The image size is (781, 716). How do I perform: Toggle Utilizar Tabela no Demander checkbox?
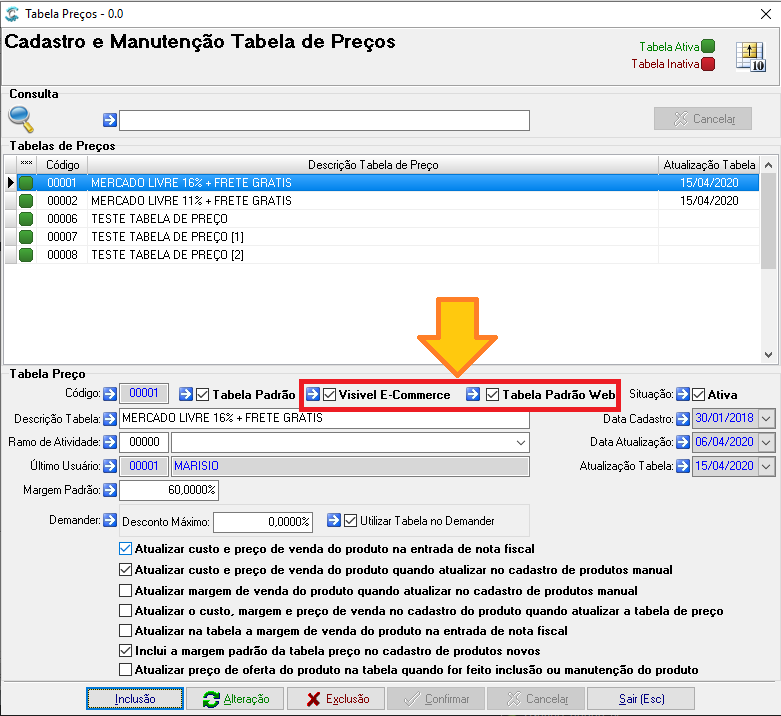click(351, 521)
